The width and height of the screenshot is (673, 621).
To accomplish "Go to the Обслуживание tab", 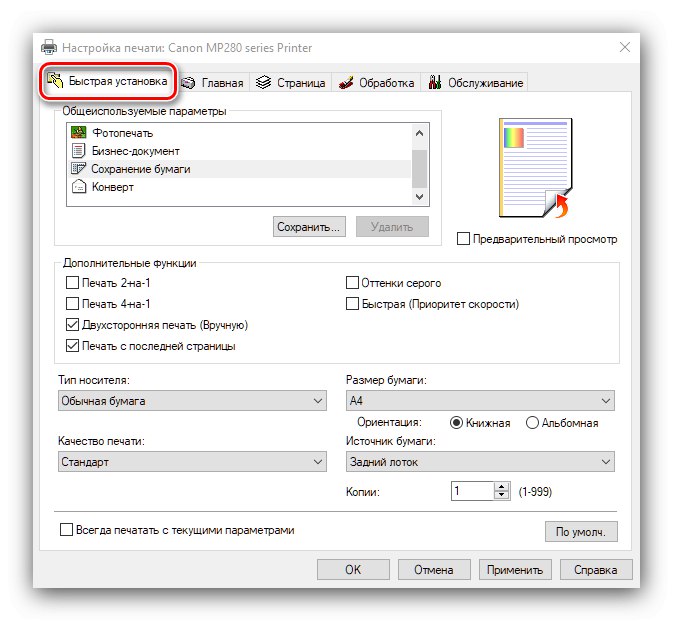I will click(x=476, y=82).
